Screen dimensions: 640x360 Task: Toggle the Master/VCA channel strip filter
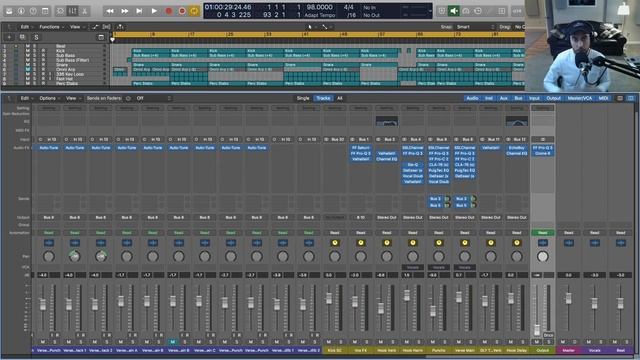(x=580, y=98)
